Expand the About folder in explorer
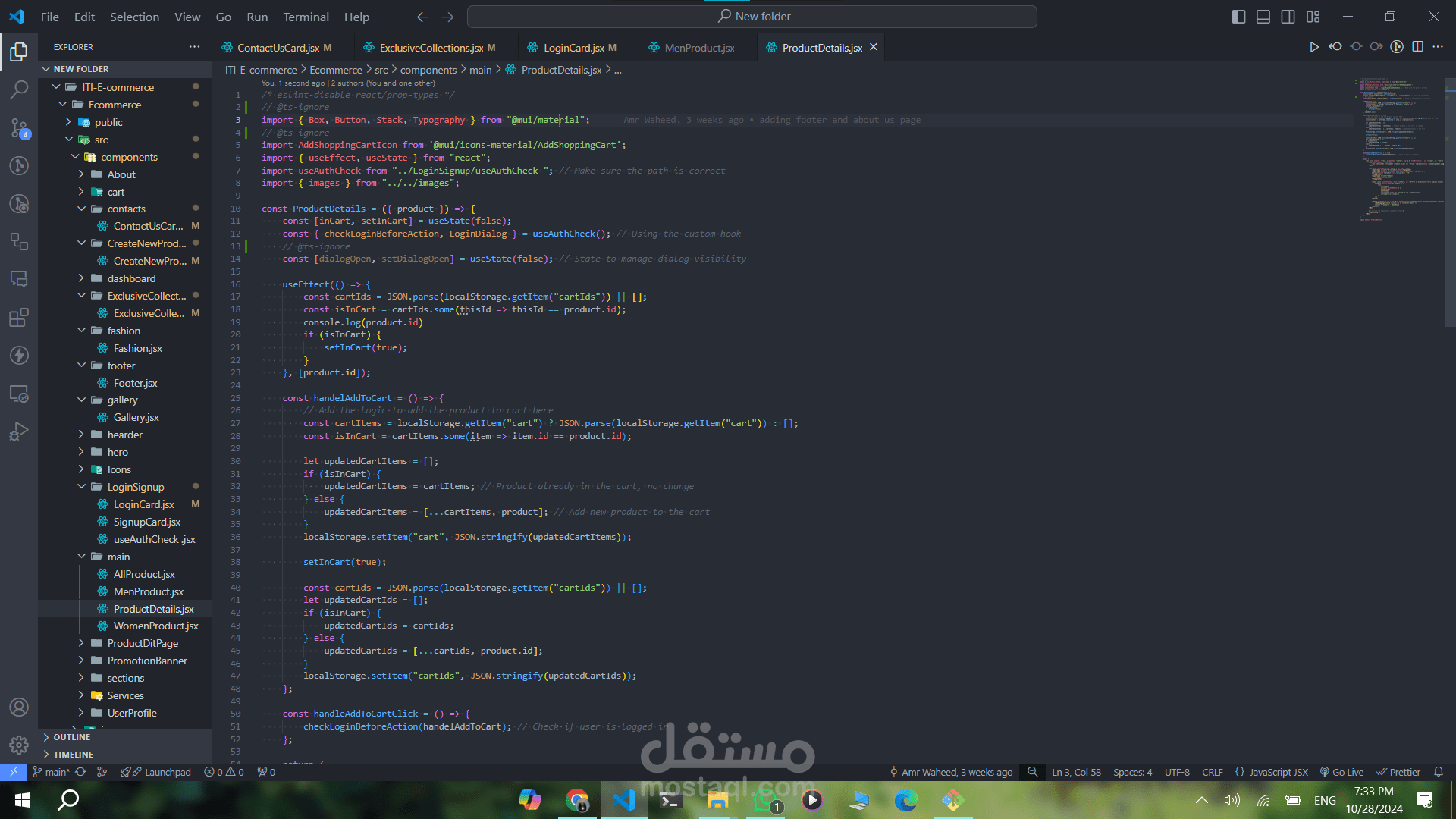1456x819 pixels. point(121,174)
